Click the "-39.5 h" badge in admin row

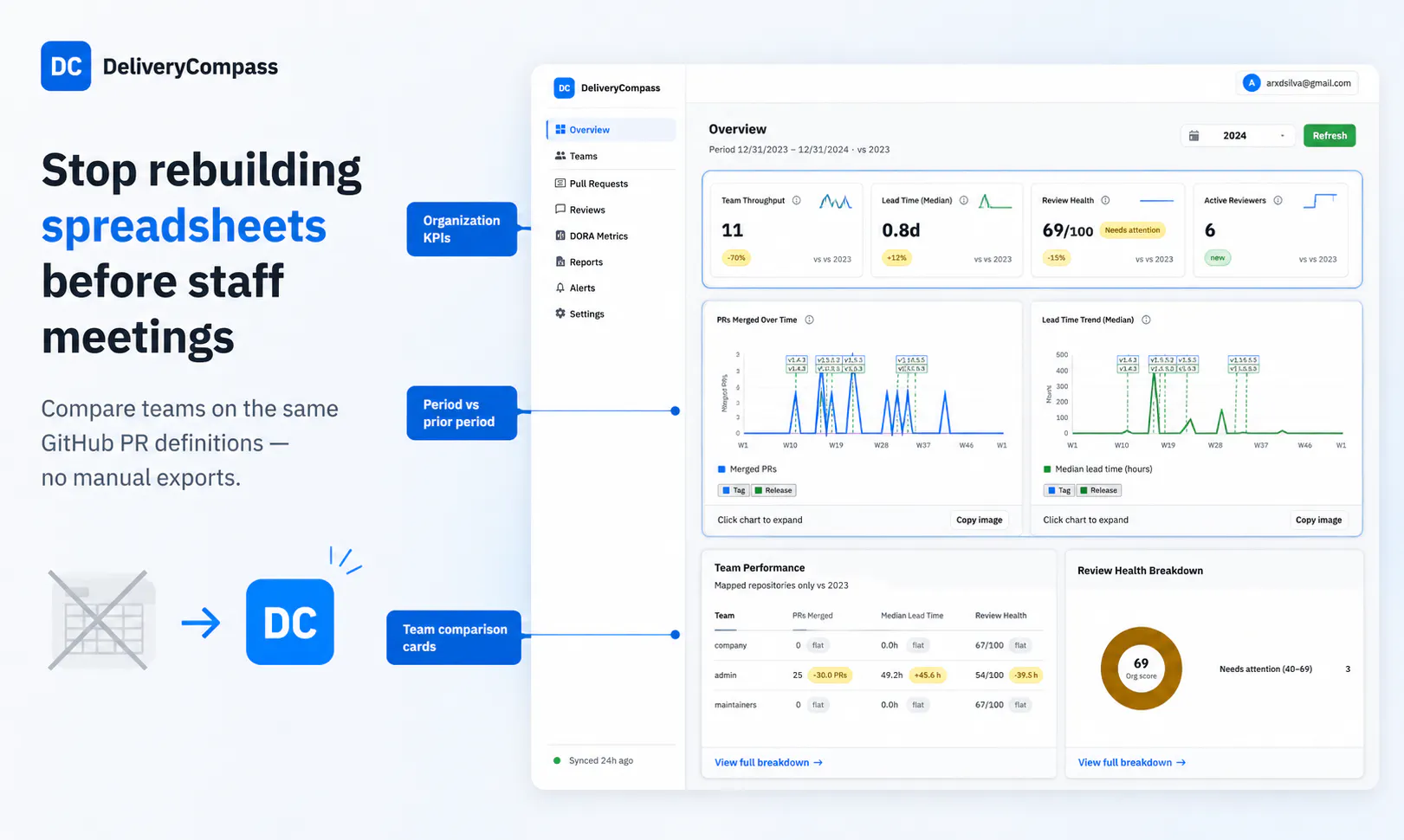coord(1026,675)
